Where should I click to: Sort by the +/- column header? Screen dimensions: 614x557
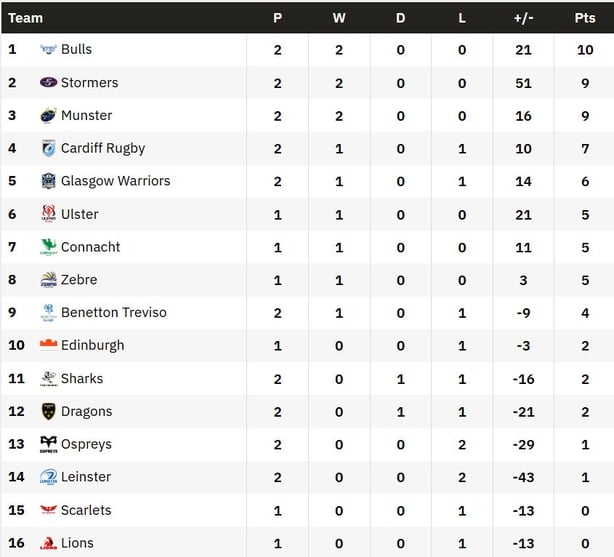coord(523,18)
